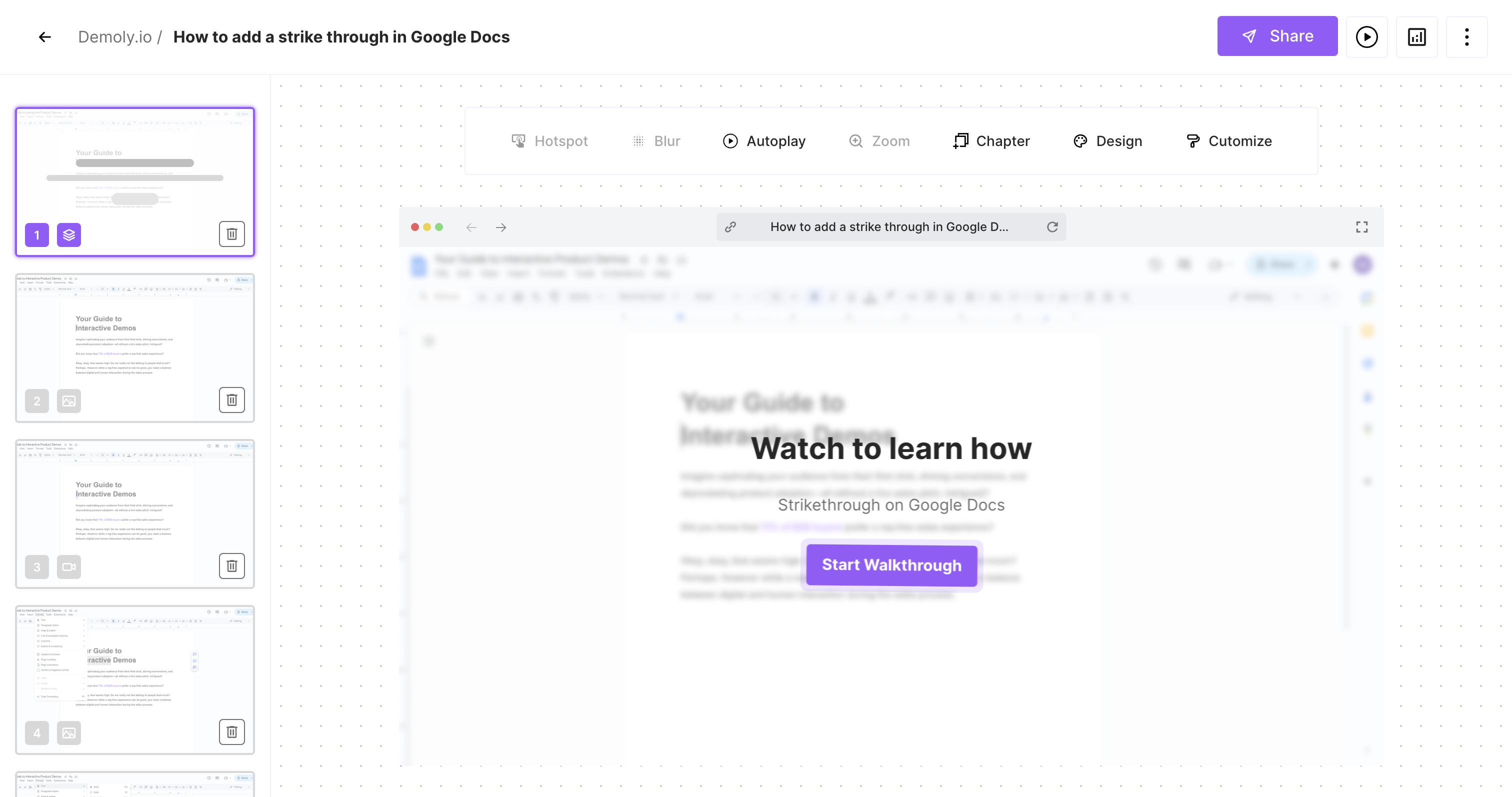Open the Cutomize option
This screenshot has height=797, width=1512.
(x=1228, y=141)
